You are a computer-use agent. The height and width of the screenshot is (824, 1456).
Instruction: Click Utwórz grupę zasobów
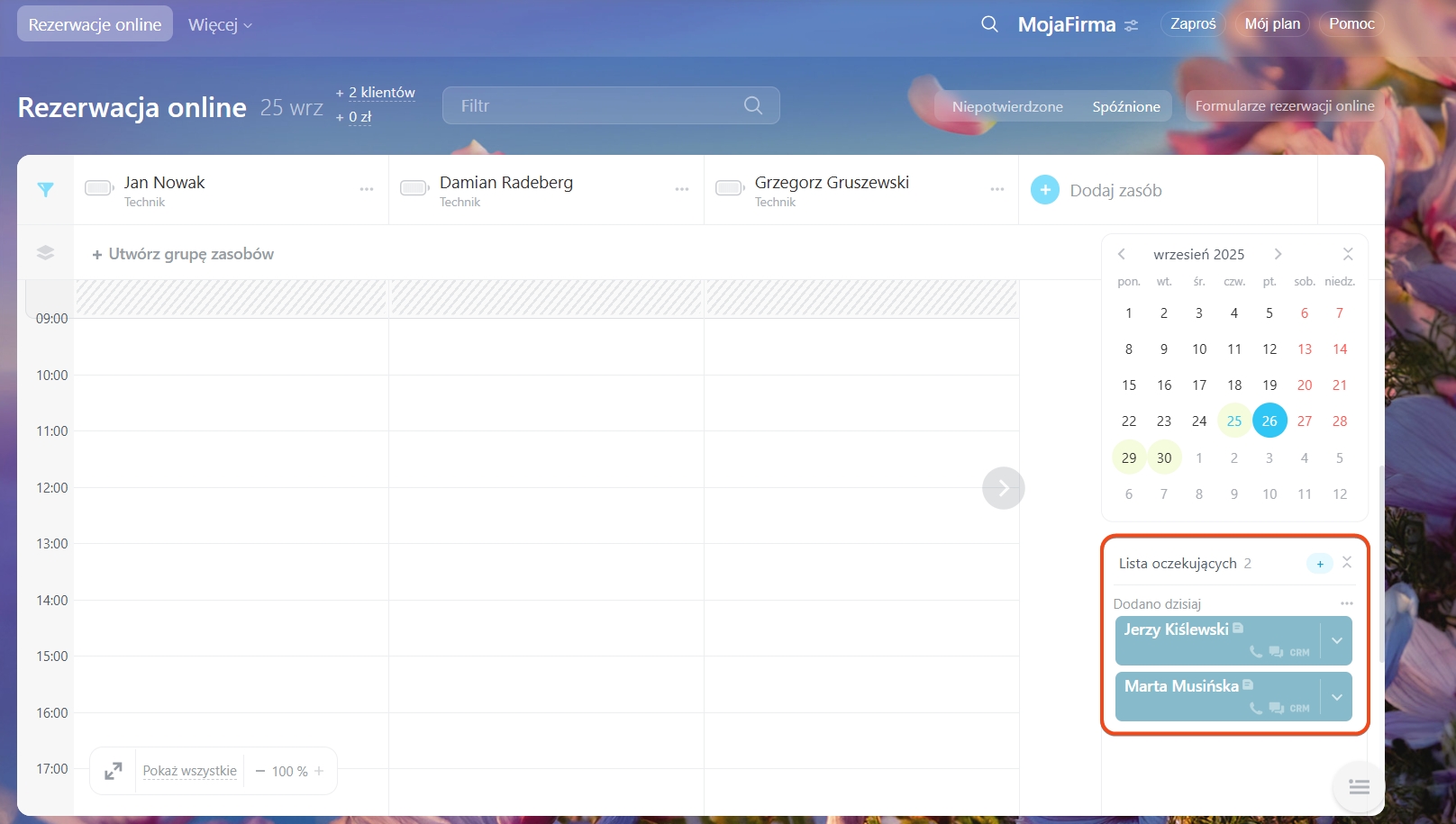(x=183, y=254)
